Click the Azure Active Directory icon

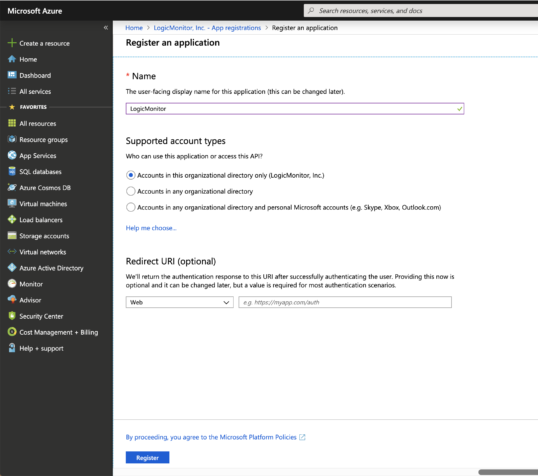coord(12,268)
